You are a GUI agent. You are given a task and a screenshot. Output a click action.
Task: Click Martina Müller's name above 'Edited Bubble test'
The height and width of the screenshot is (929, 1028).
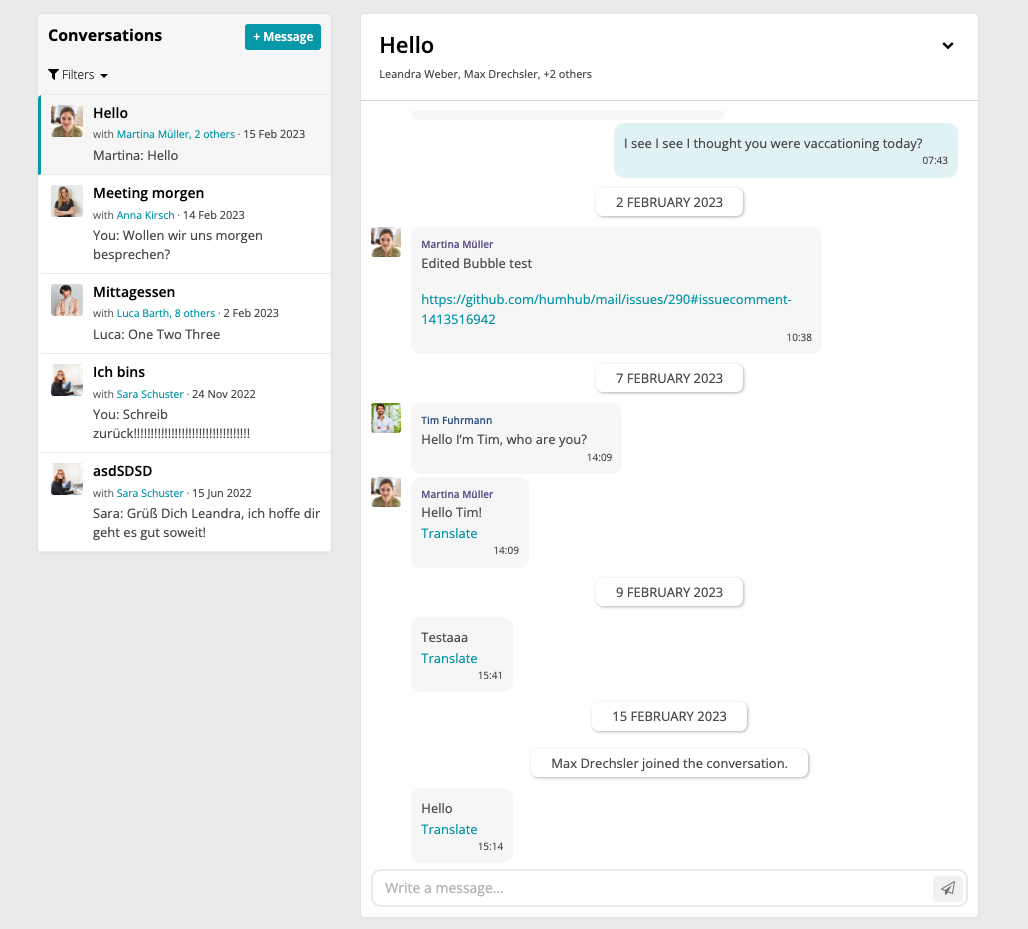(457, 245)
